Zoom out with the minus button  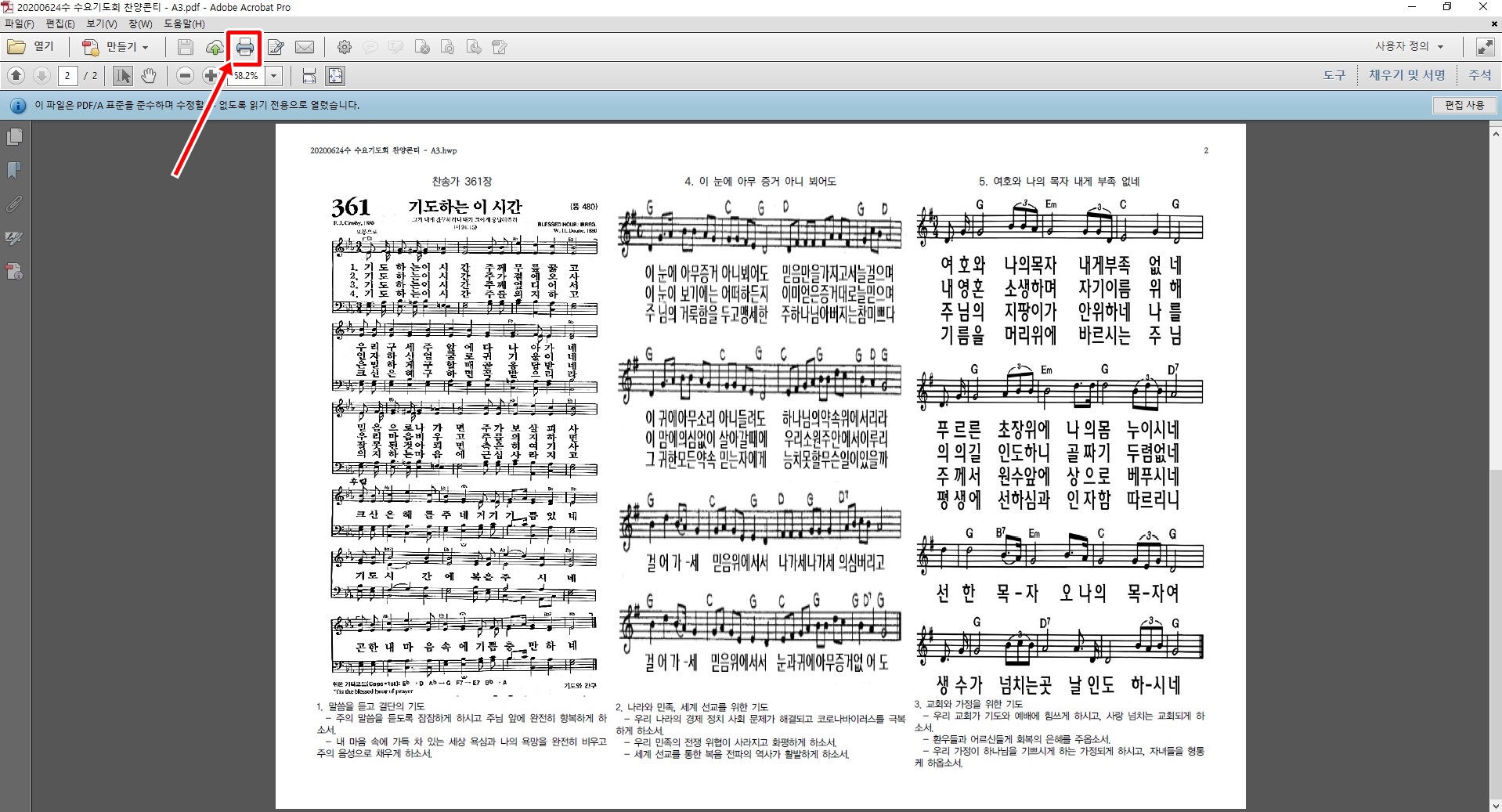(x=185, y=75)
